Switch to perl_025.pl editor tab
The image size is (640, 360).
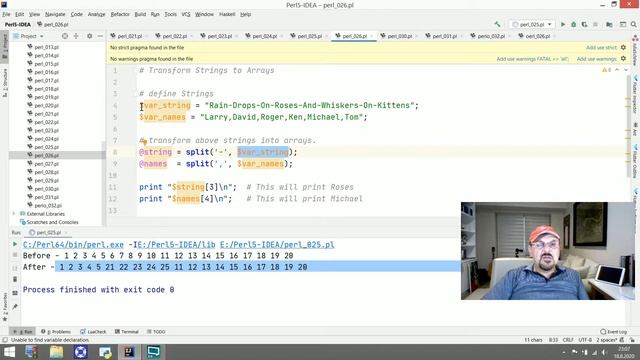(x=309, y=36)
